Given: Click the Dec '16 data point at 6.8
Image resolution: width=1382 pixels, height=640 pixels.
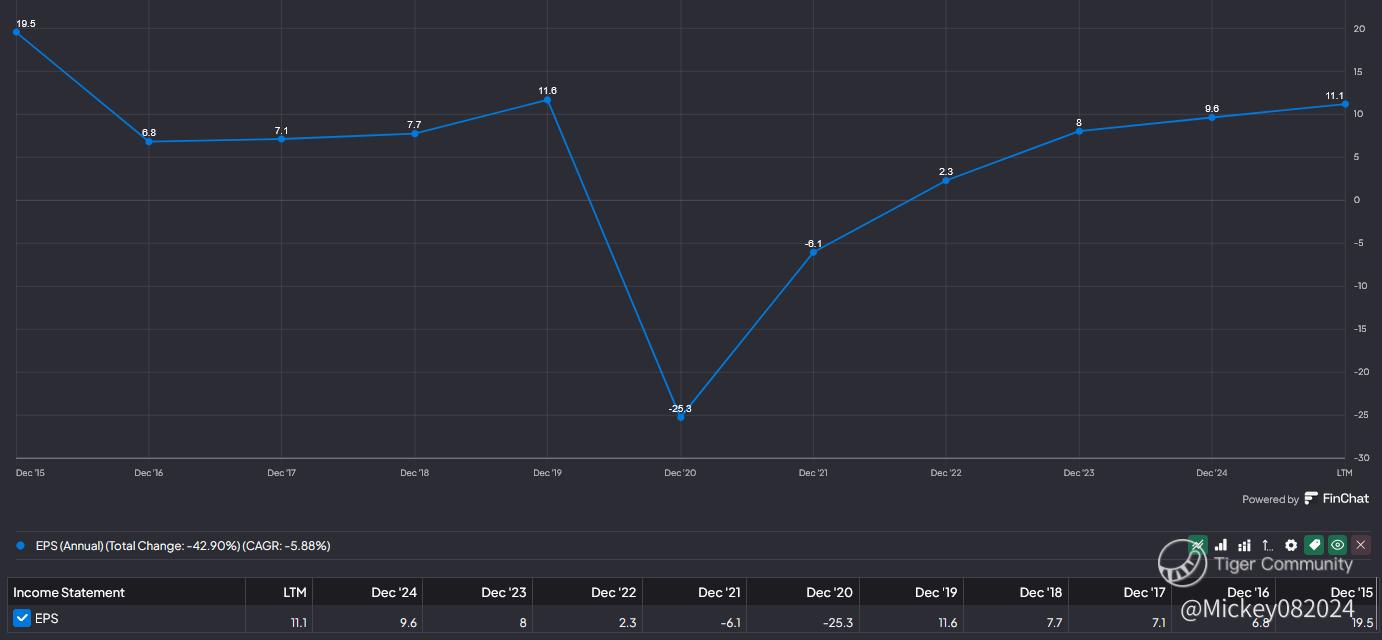Looking at the screenshot, I should 149,141.
